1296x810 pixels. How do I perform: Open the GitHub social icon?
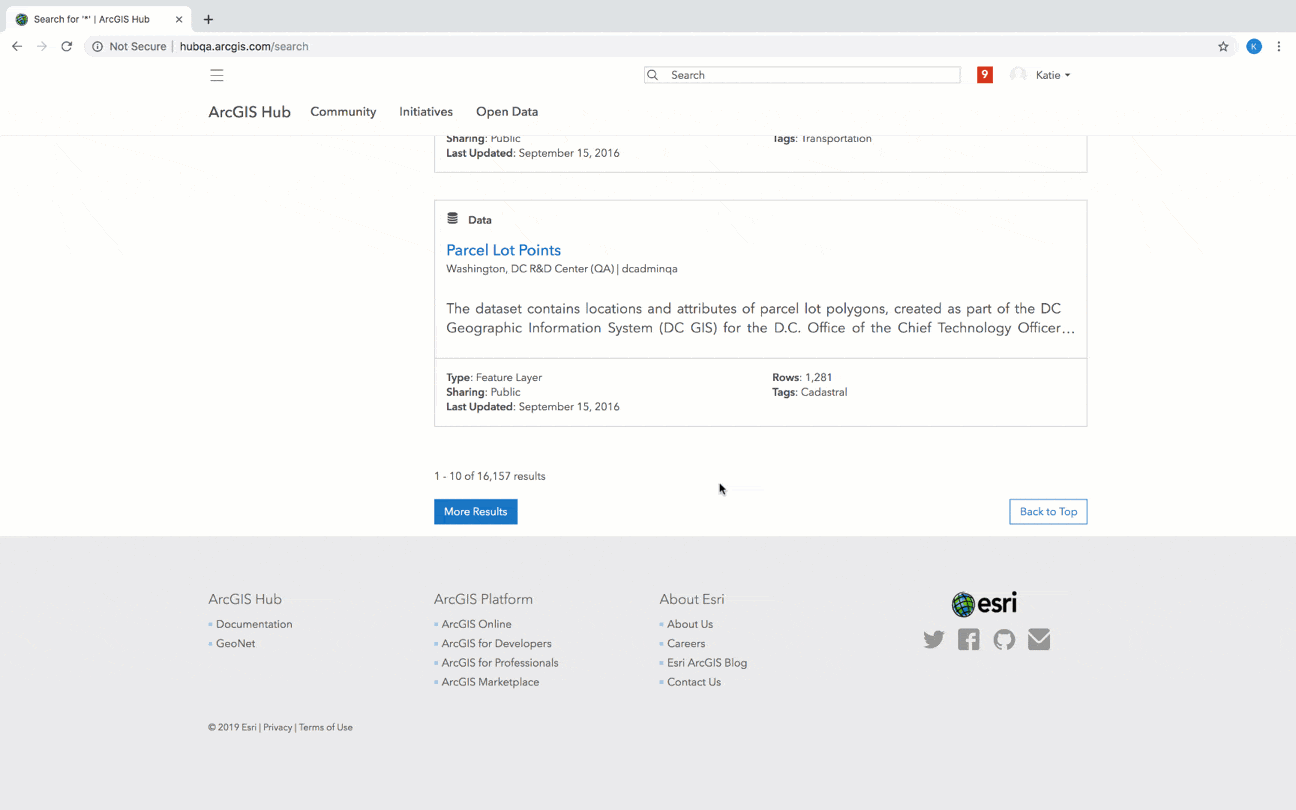coord(1004,640)
